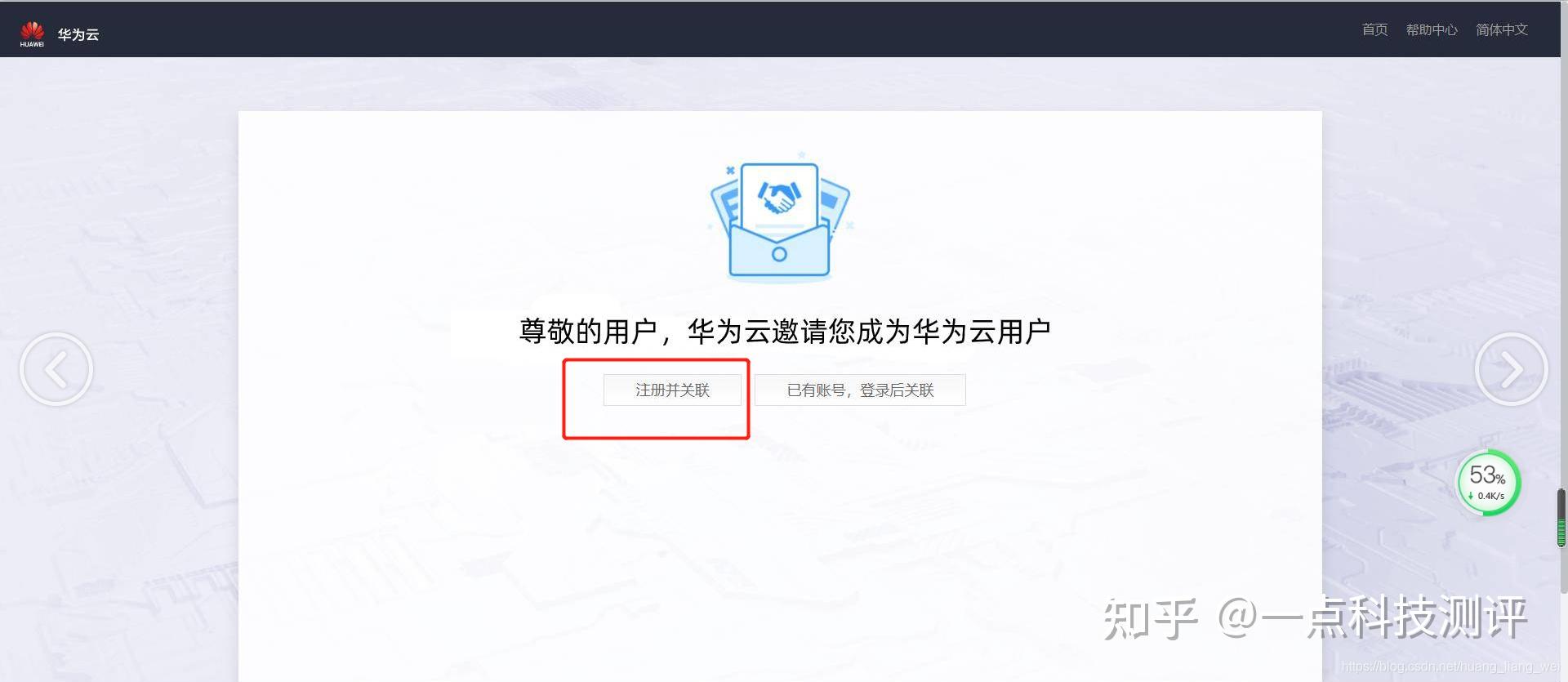This screenshot has height=682, width=1568.
Task: Click the 0.4K/s download speed indicator
Action: click(x=1486, y=496)
